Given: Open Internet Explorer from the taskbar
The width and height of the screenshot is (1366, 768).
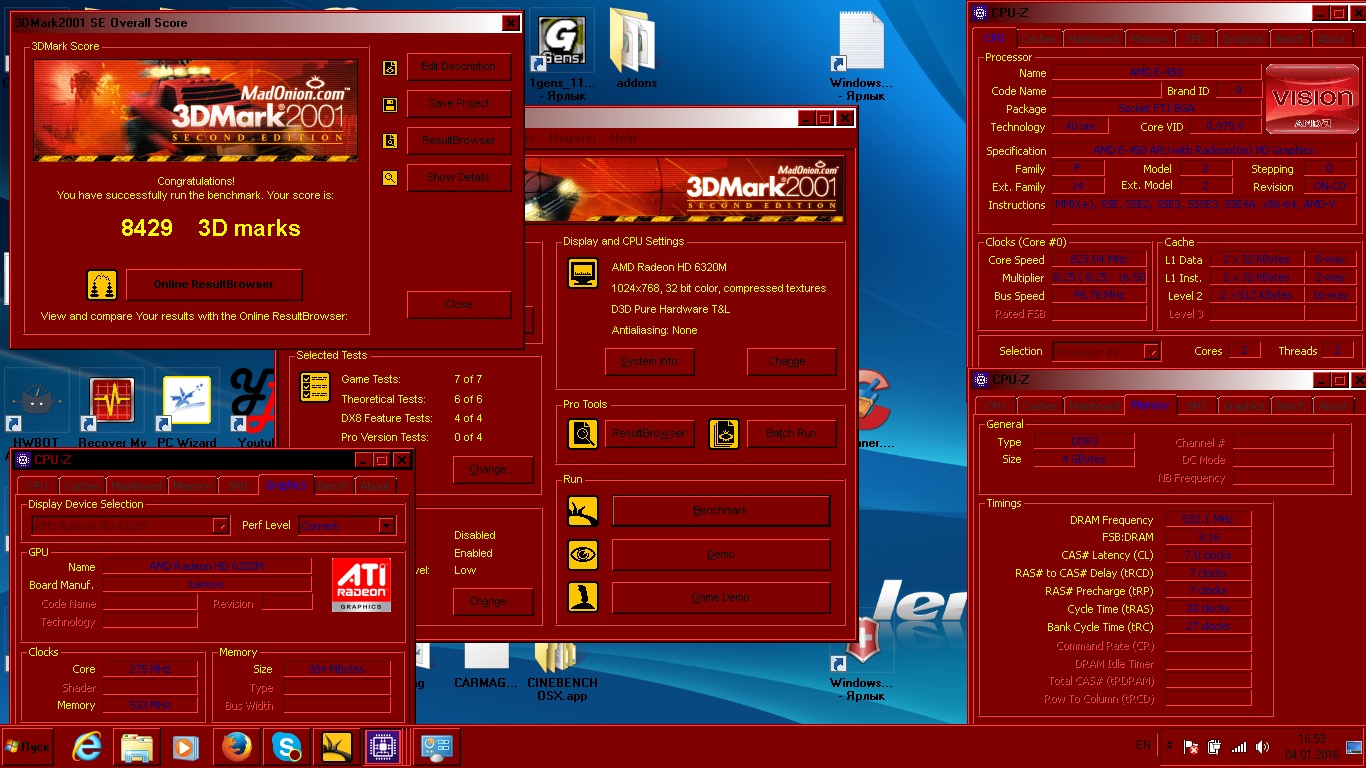Looking at the screenshot, I should pos(88,747).
